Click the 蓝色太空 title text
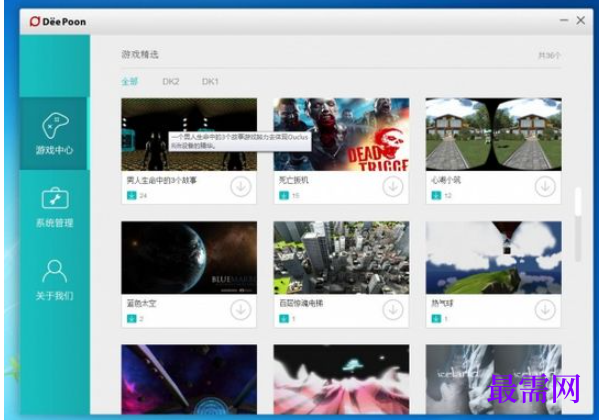The image size is (599, 420). click(141, 303)
